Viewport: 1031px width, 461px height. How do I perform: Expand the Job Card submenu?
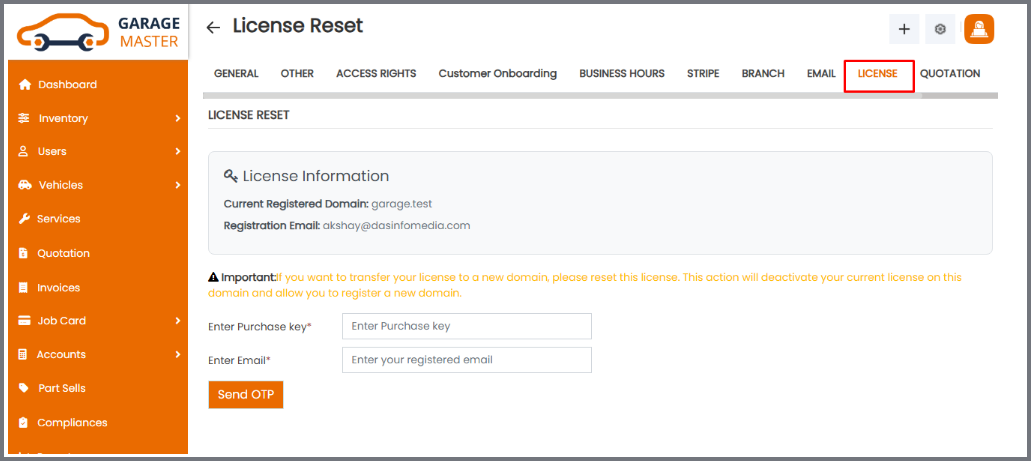coord(177,321)
